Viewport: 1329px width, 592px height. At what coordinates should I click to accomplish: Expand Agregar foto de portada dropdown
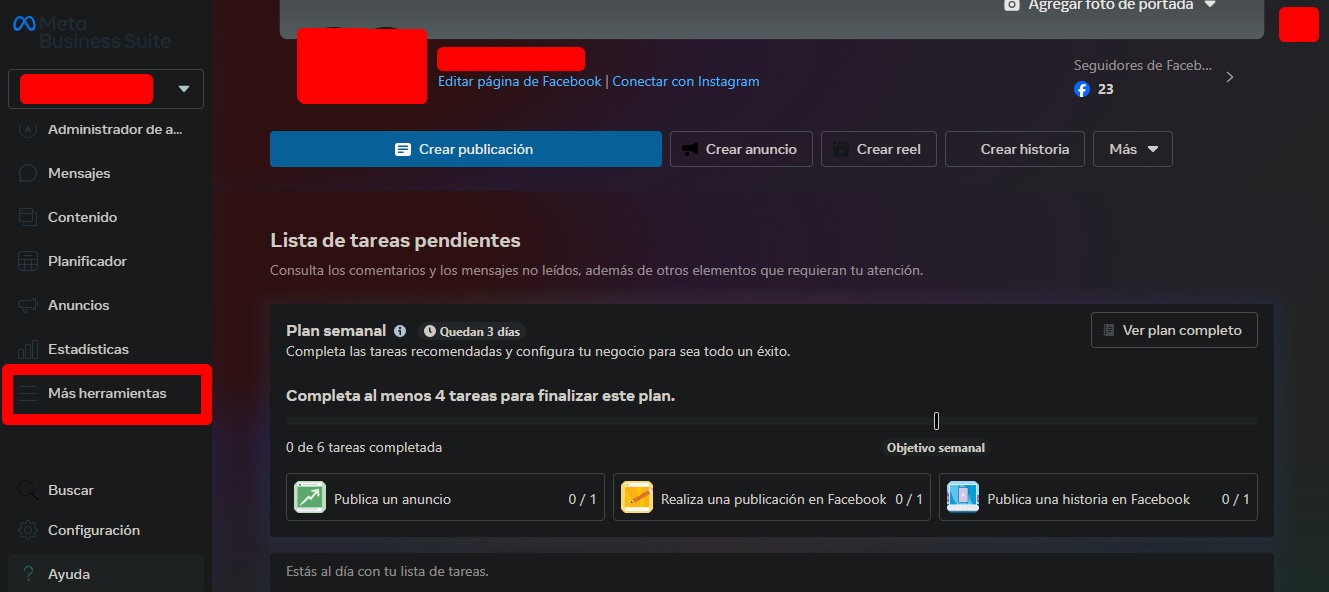tap(1210, 5)
